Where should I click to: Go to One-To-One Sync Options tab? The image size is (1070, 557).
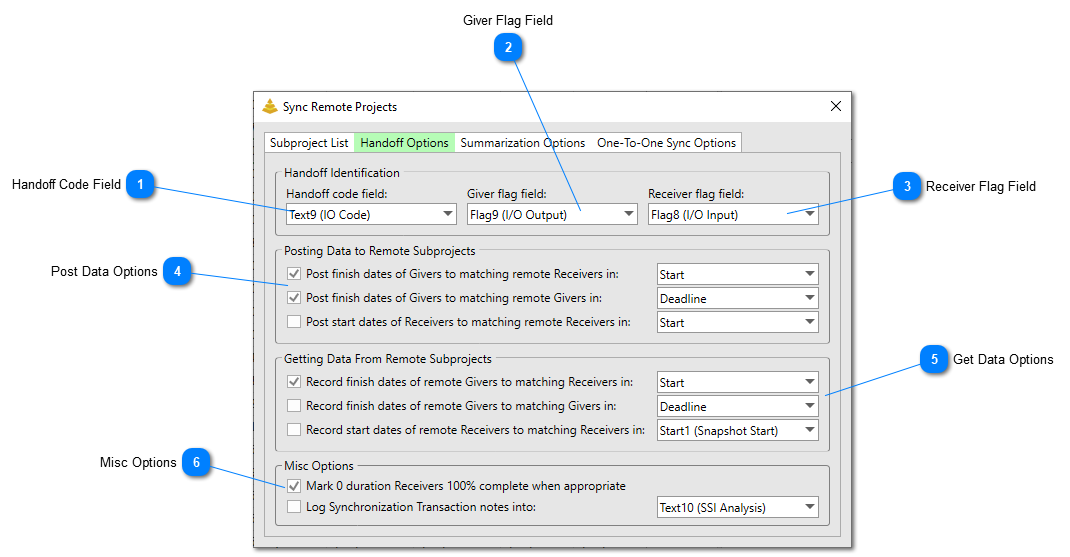coord(667,143)
